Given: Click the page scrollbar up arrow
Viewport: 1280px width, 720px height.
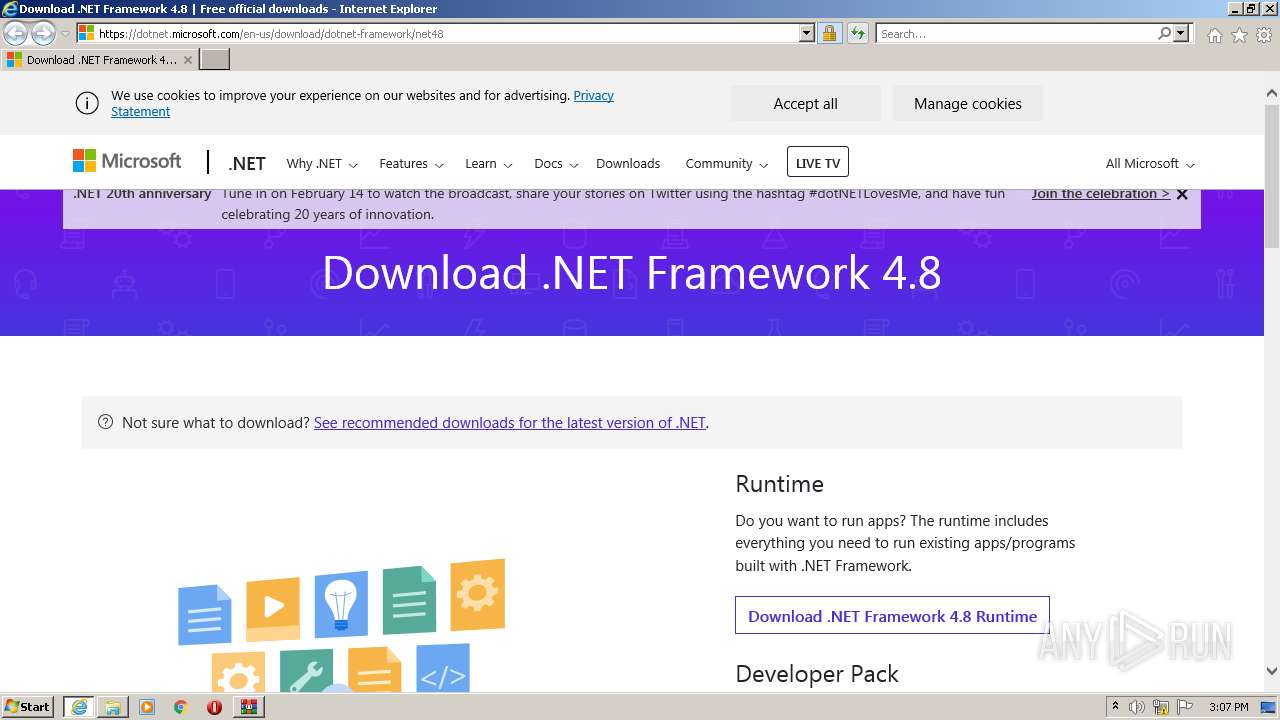Looking at the screenshot, I should [1272, 94].
